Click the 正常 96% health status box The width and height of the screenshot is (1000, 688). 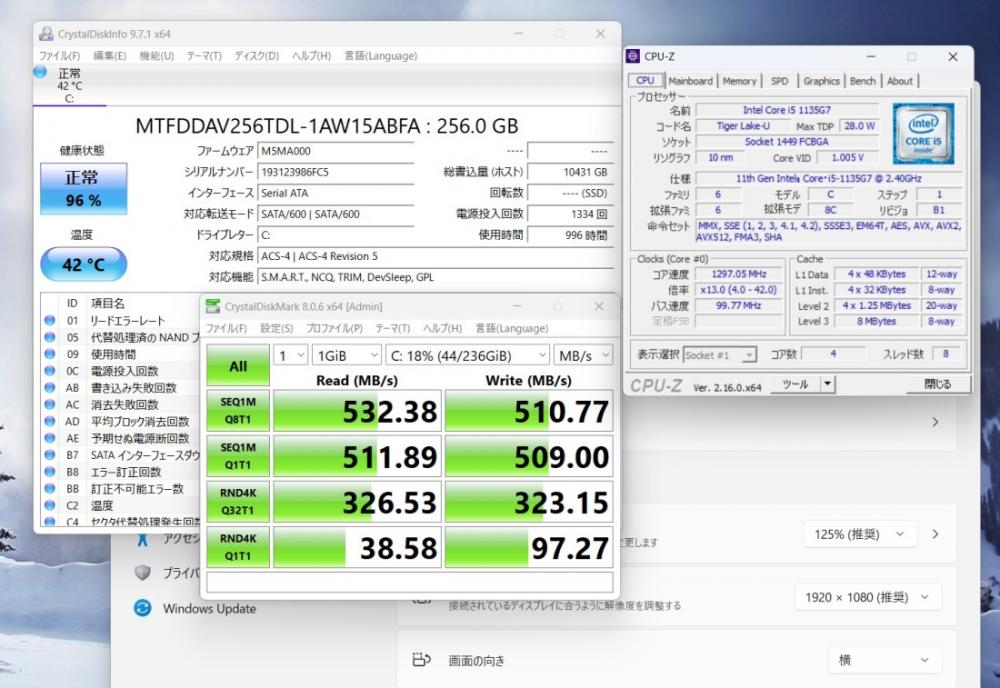click(x=70, y=189)
